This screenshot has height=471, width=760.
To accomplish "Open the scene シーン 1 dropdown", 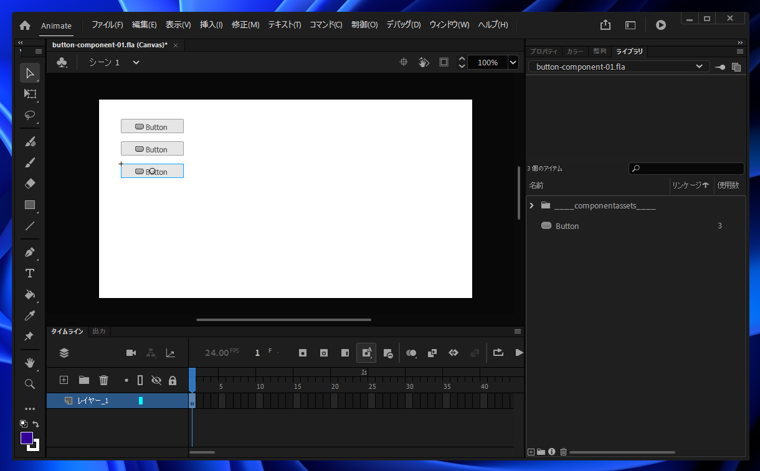I will pos(136,63).
